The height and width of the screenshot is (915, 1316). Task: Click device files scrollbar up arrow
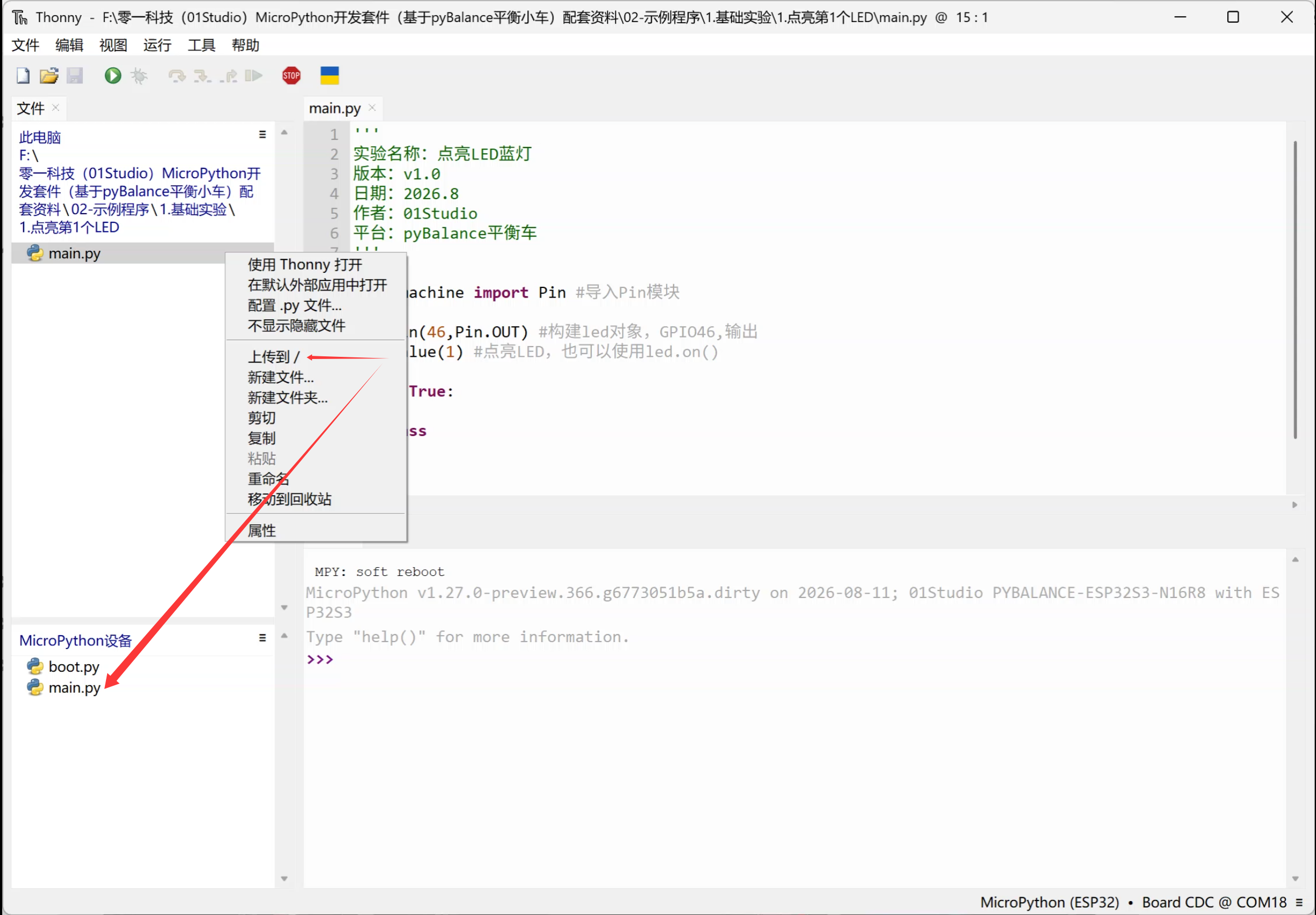click(284, 635)
